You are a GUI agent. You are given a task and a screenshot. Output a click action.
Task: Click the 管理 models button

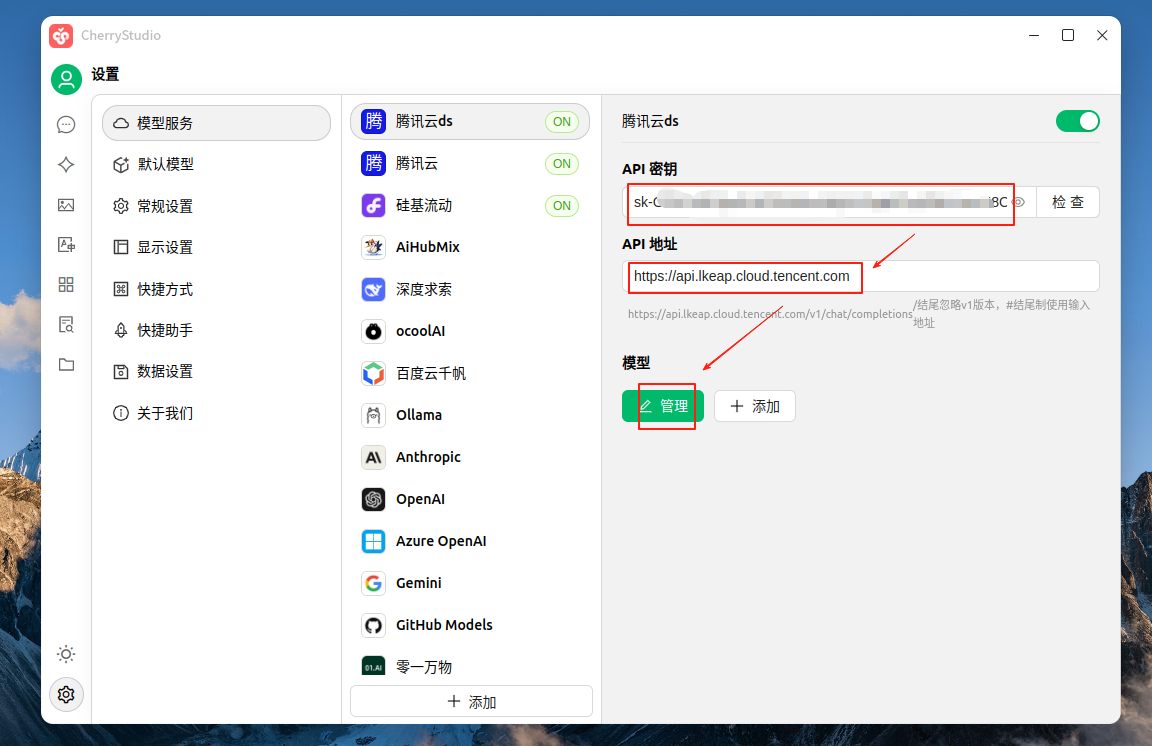(667, 406)
